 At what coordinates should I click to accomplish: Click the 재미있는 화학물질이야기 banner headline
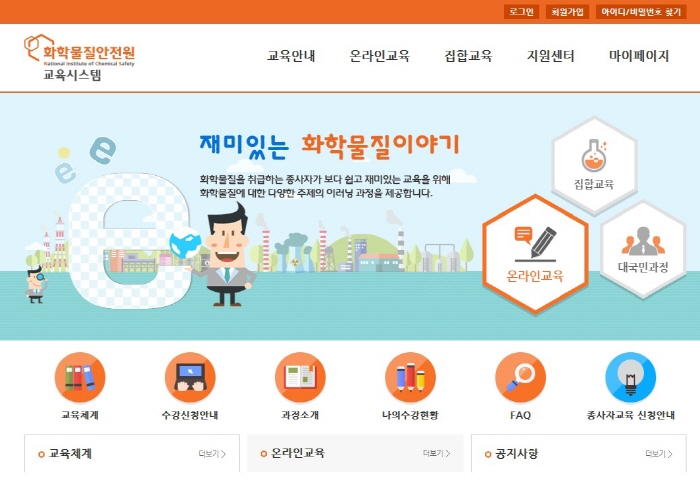[329, 146]
